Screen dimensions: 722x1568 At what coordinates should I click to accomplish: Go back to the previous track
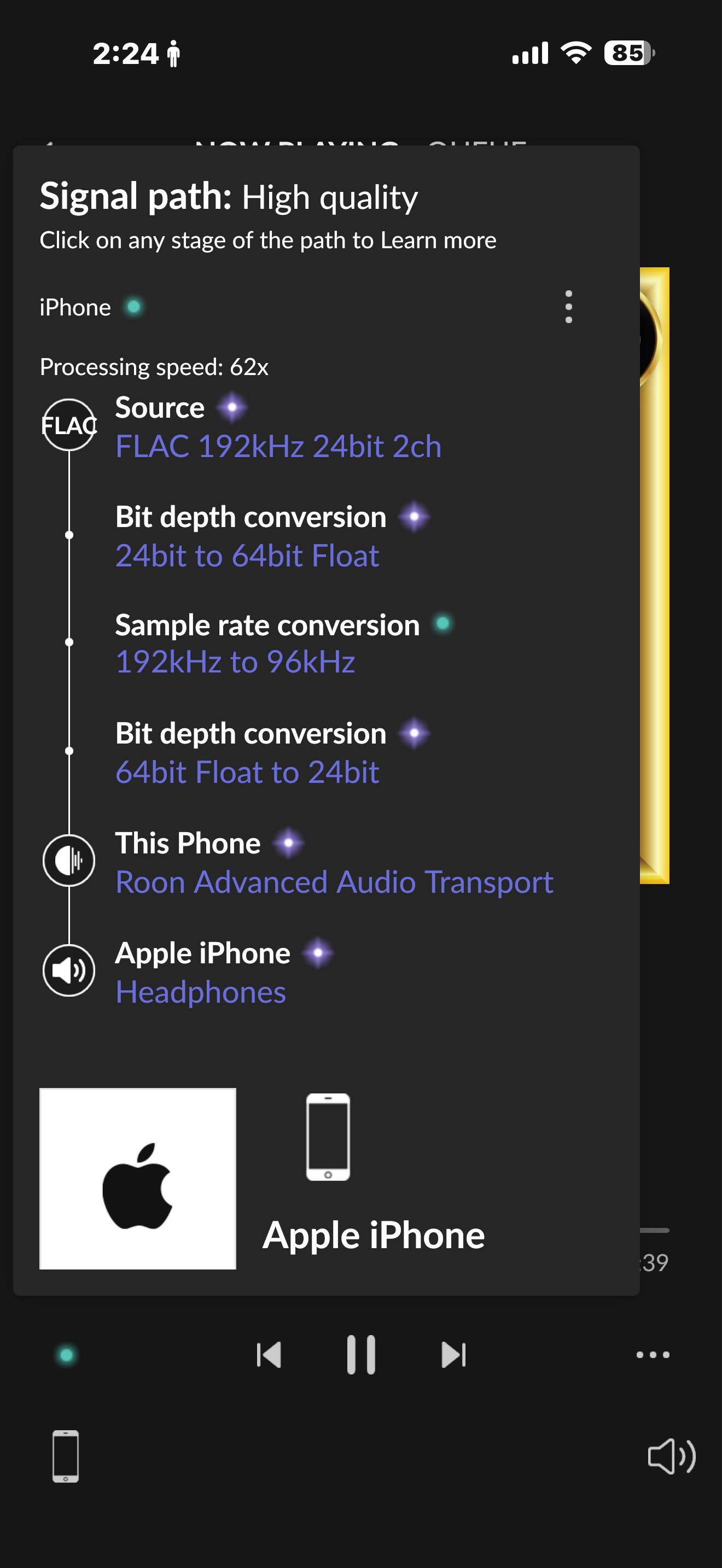(x=269, y=1355)
